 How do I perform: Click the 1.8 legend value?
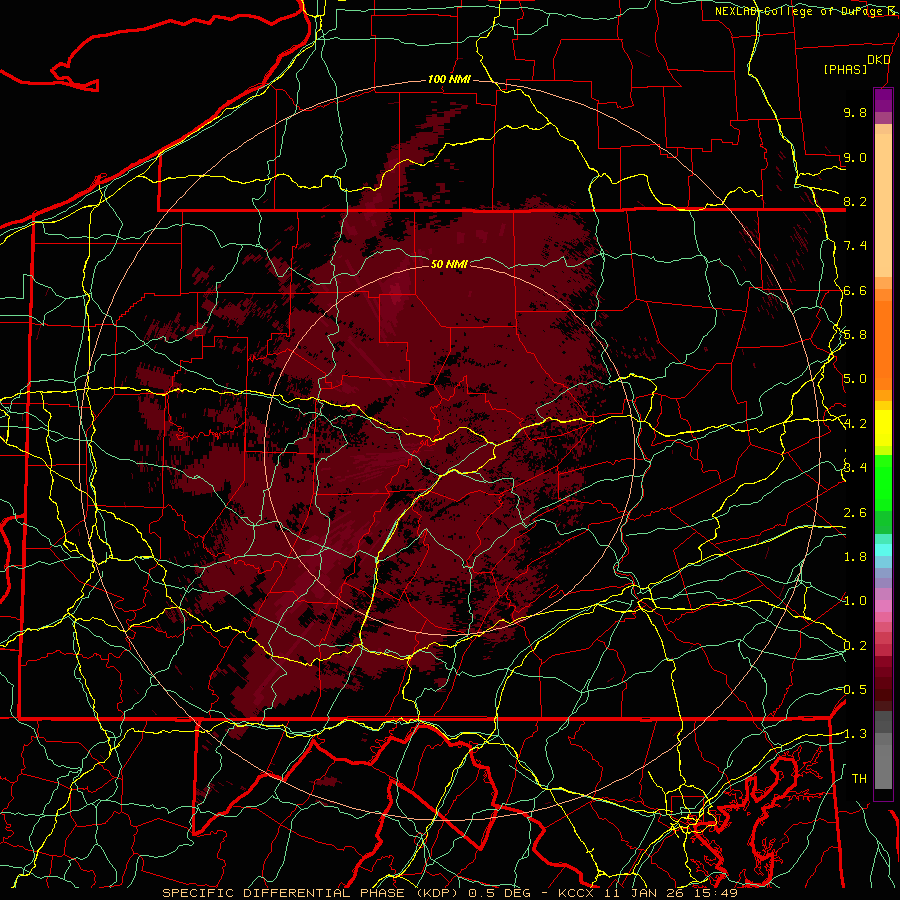pyautogui.click(x=855, y=557)
